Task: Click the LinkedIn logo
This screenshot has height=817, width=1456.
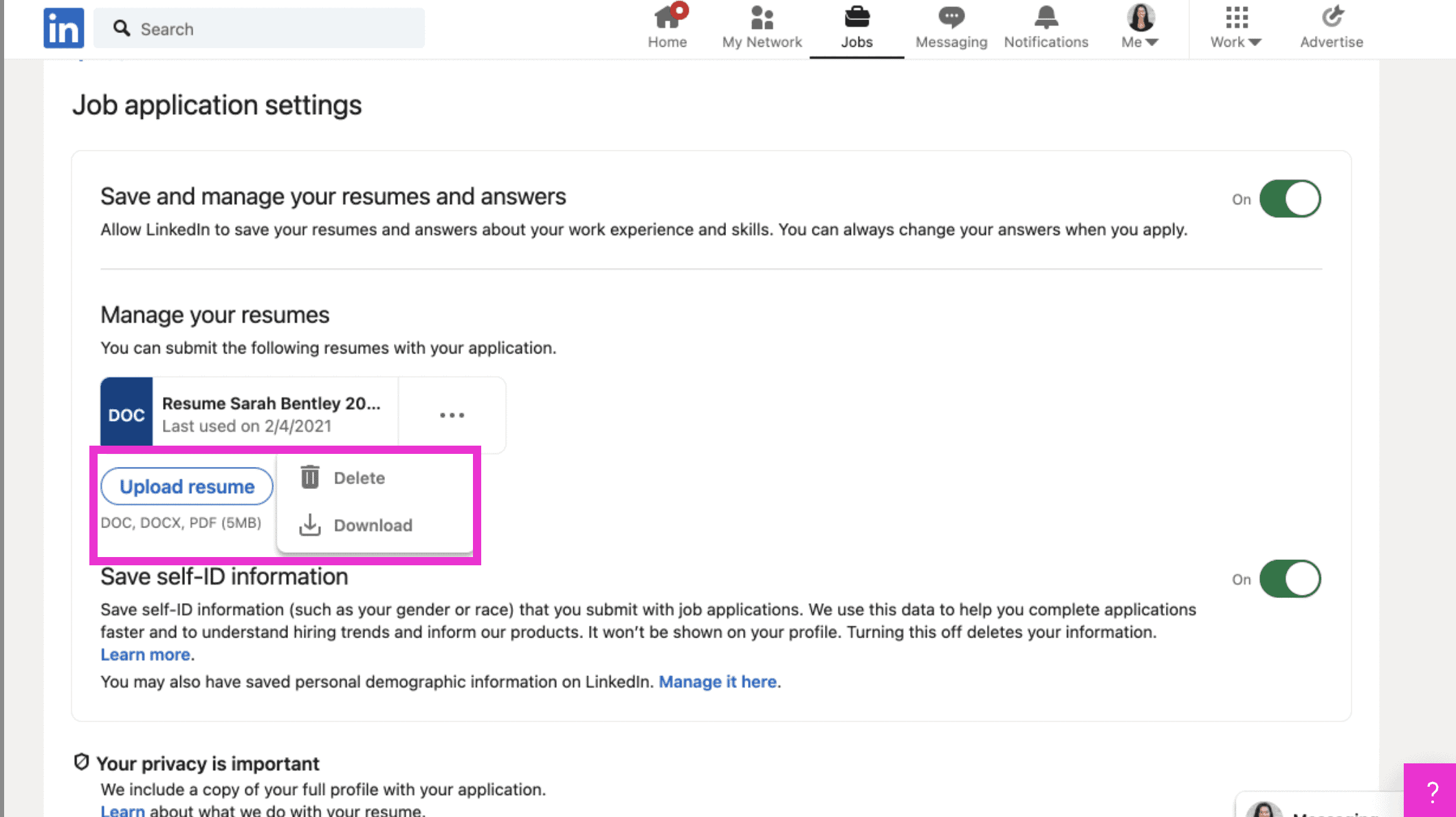Action: pos(63,28)
